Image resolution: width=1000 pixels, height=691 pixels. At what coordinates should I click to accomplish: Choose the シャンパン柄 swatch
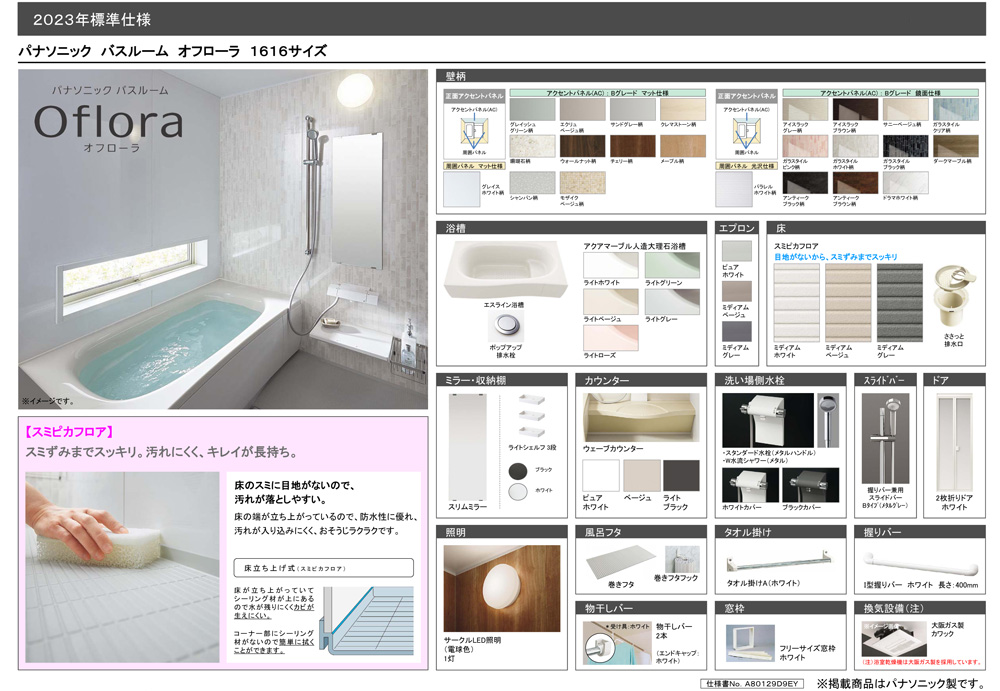tap(532, 182)
